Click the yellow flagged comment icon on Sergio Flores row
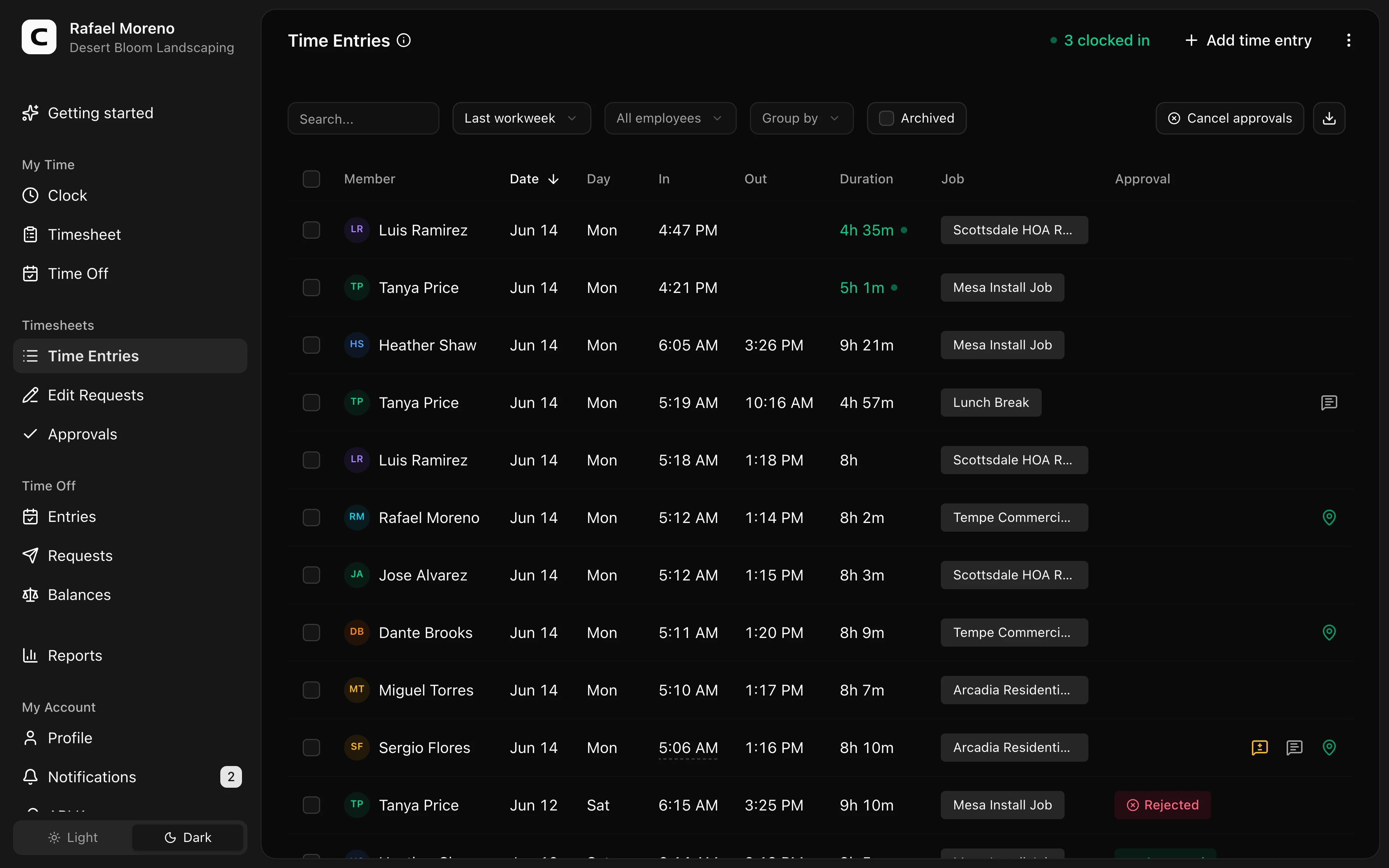 coord(1259,748)
